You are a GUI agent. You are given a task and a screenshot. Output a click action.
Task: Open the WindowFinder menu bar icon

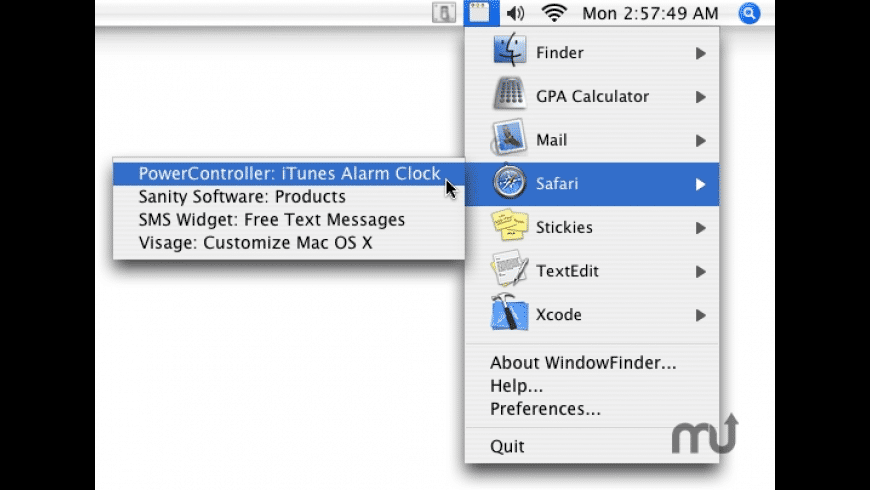pos(481,13)
